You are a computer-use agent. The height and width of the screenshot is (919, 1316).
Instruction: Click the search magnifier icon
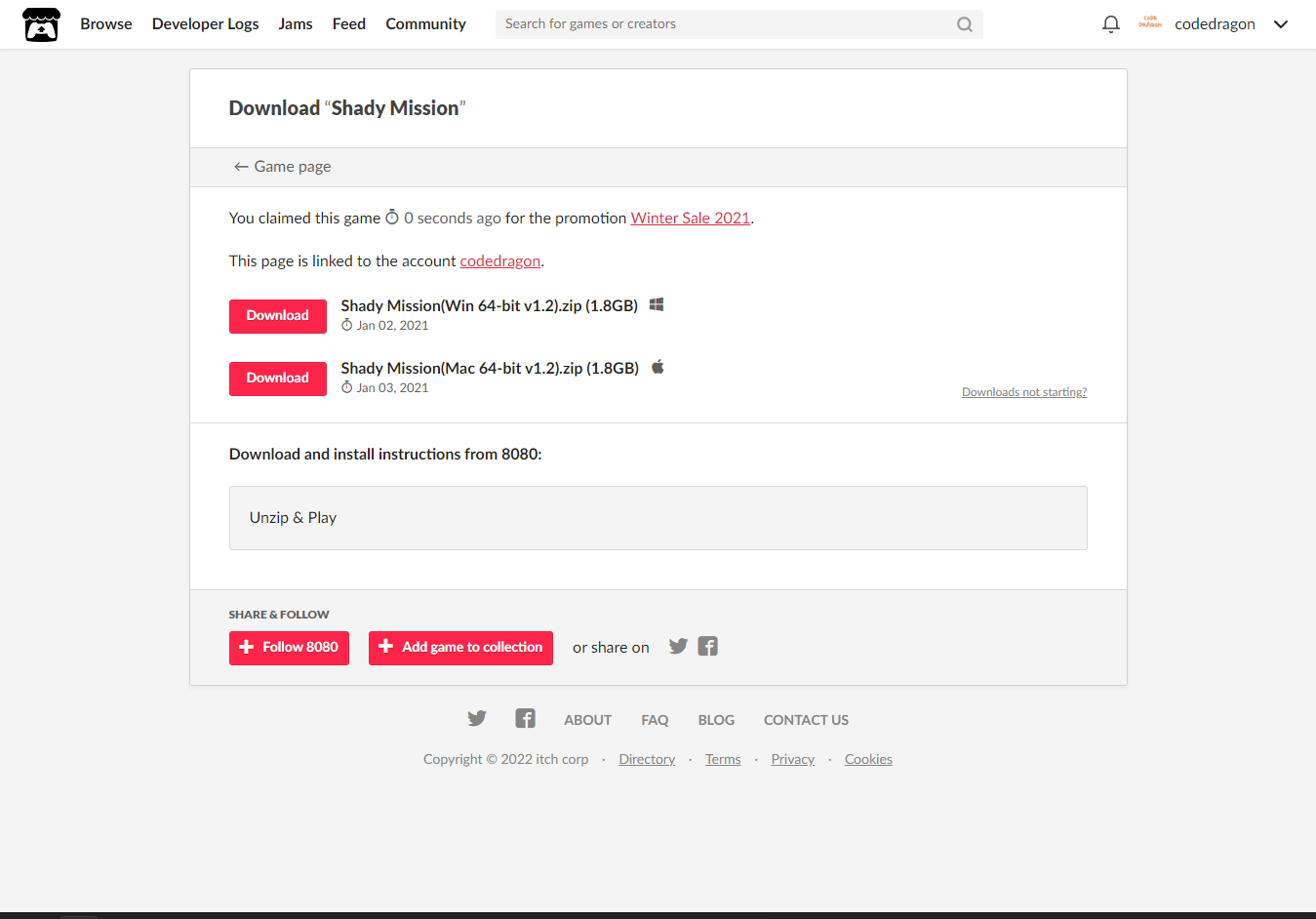click(965, 24)
